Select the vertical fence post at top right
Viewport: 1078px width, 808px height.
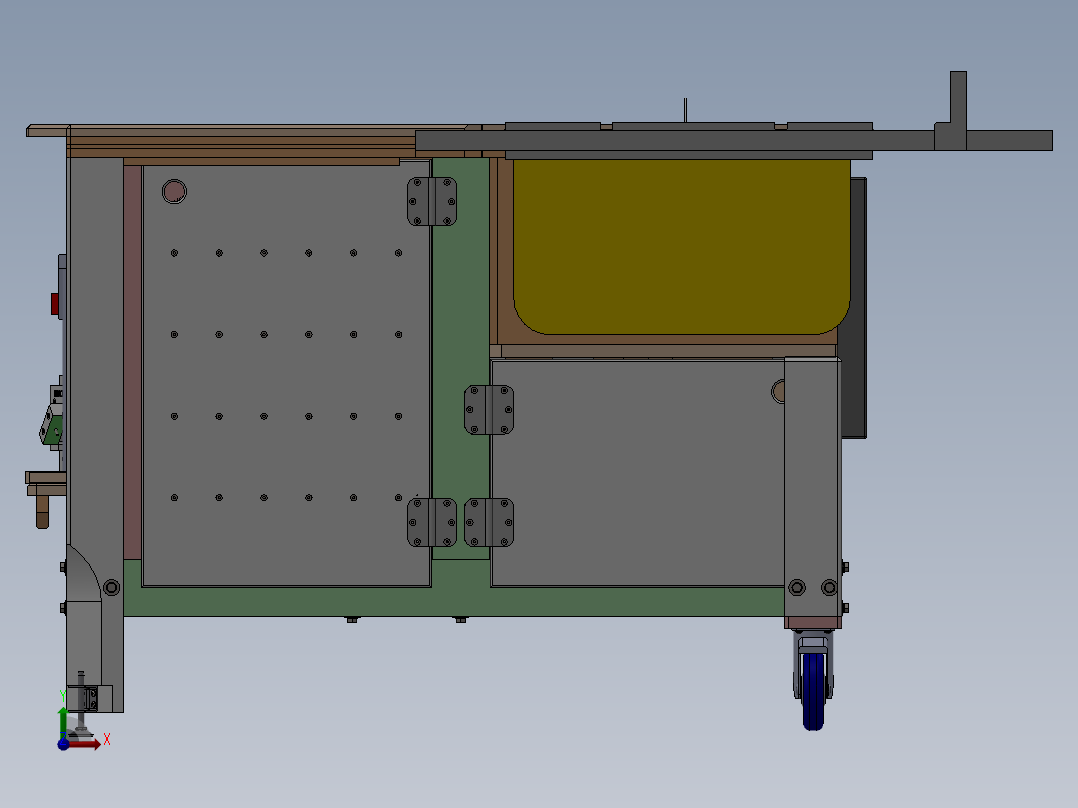pos(958,100)
